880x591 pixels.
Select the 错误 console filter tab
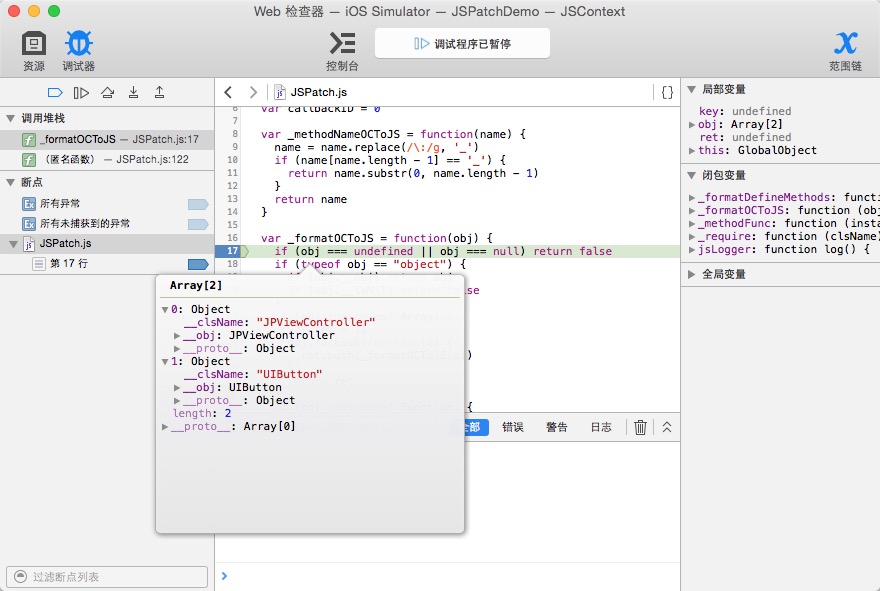(x=512, y=427)
